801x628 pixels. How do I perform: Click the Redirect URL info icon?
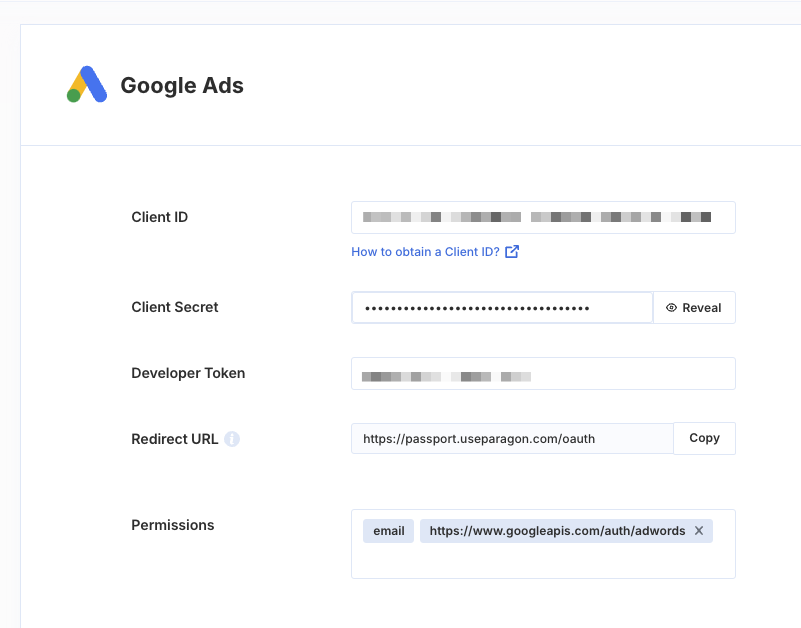coord(232,439)
